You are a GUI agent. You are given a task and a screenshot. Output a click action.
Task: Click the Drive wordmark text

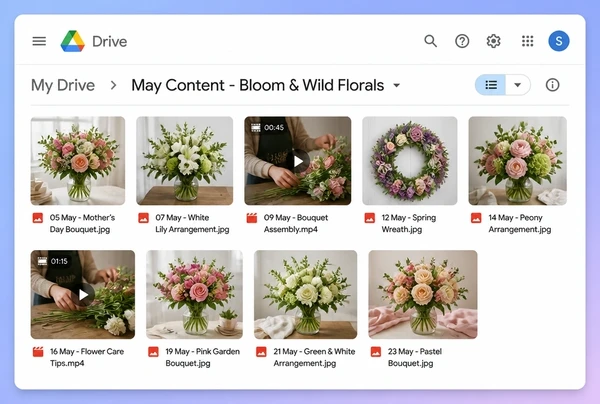click(x=109, y=41)
